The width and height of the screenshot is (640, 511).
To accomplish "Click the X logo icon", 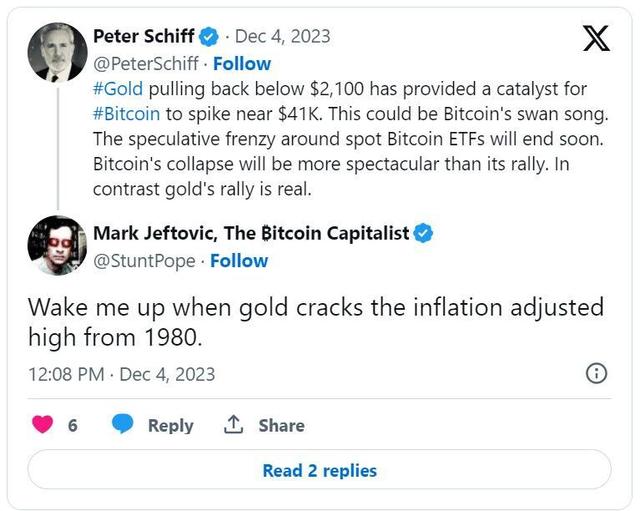I will (x=595, y=38).
